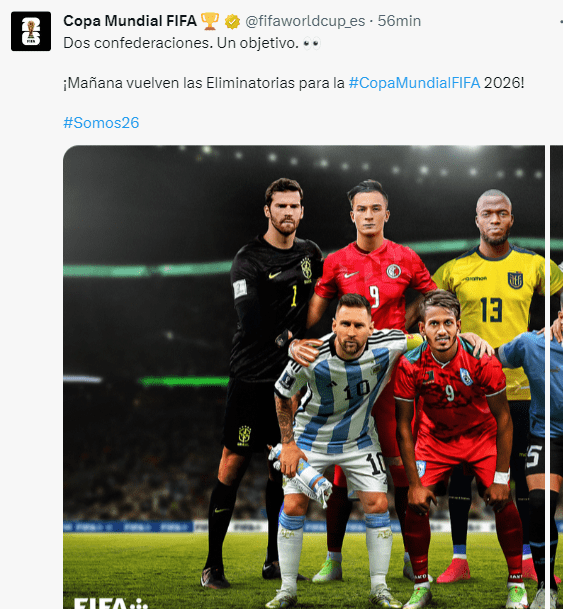Click the gold verified badge
The height and width of the screenshot is (609, 563).
click(232, 22)
